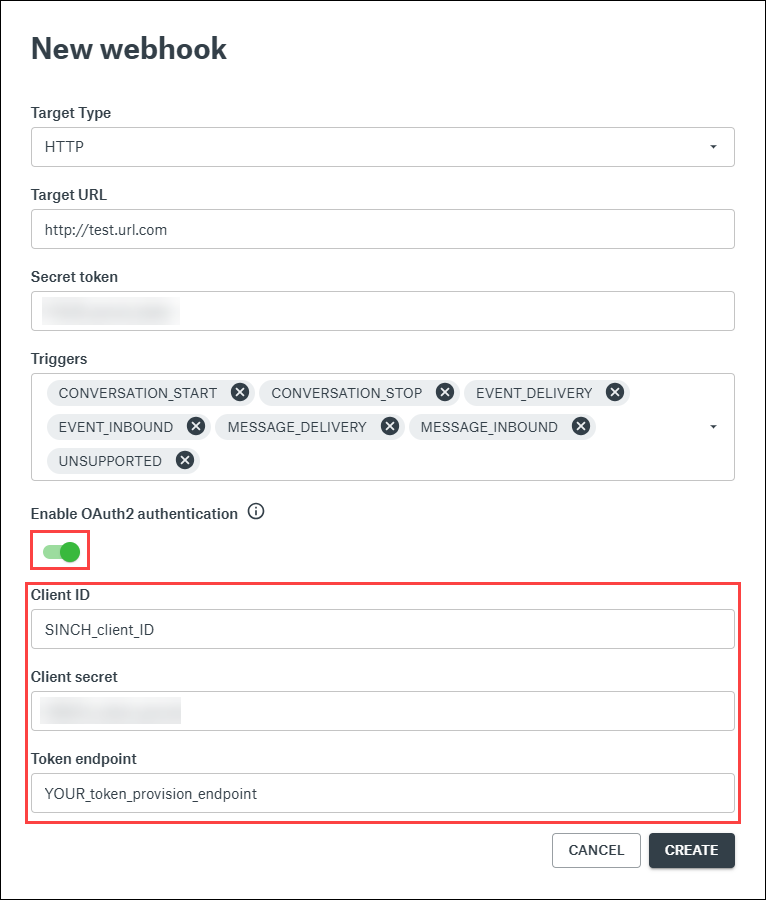Remove the UNSUPPORTED trigger chip
This screenshot has width=766, height=900.
pyautogui.click(x=184, y=461)
